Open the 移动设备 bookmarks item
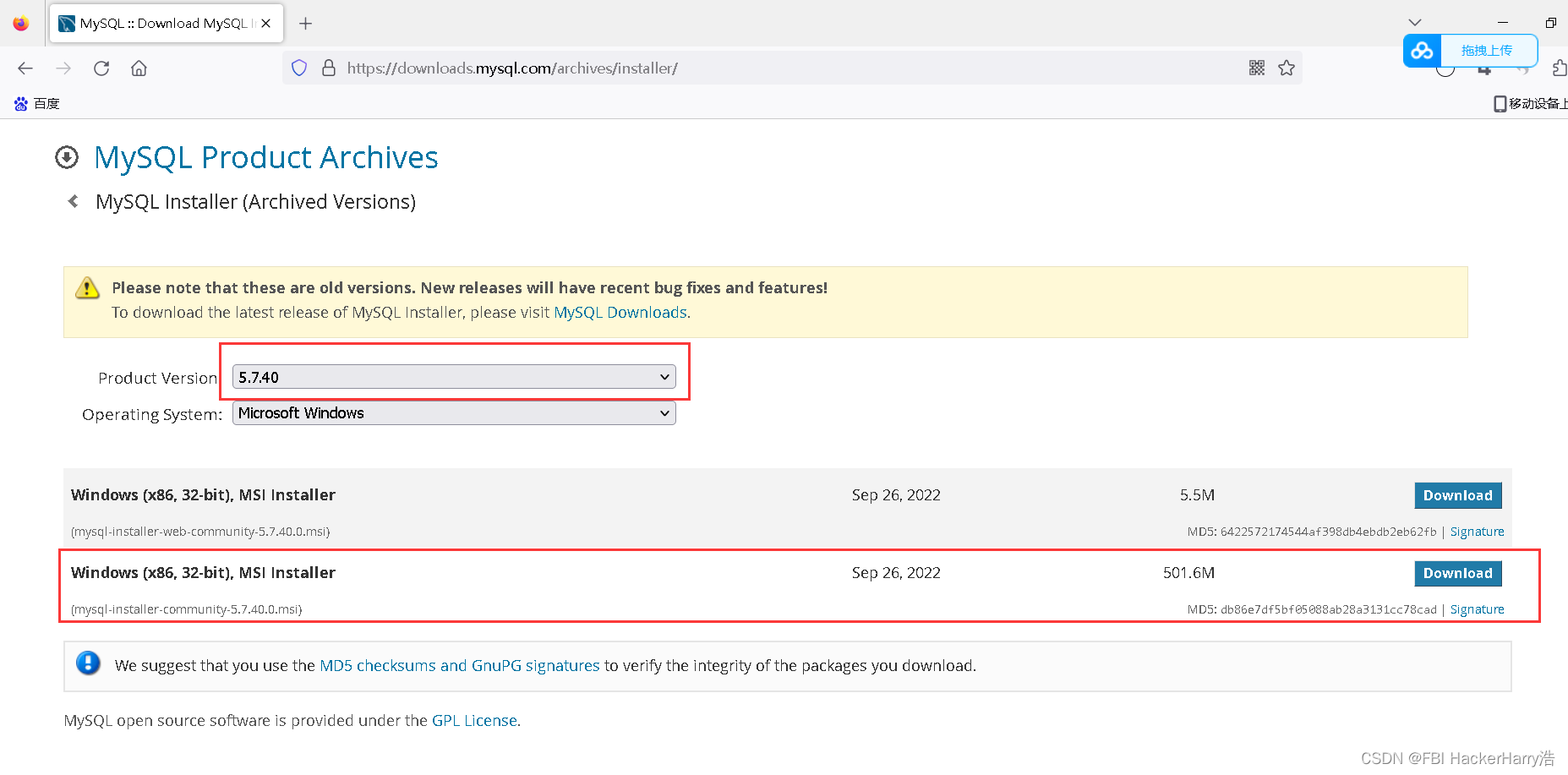1568x775 pixels. 1530,104
